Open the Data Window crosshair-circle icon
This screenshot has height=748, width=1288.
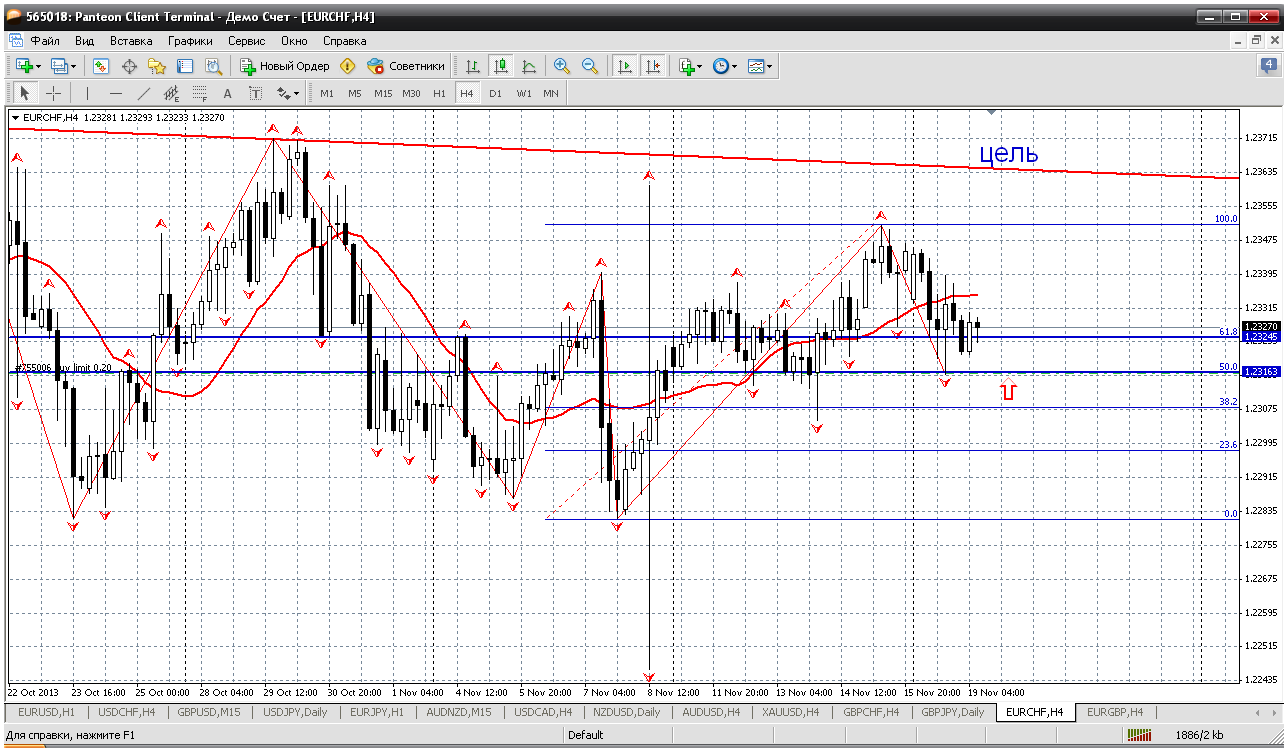pos(129,66)
